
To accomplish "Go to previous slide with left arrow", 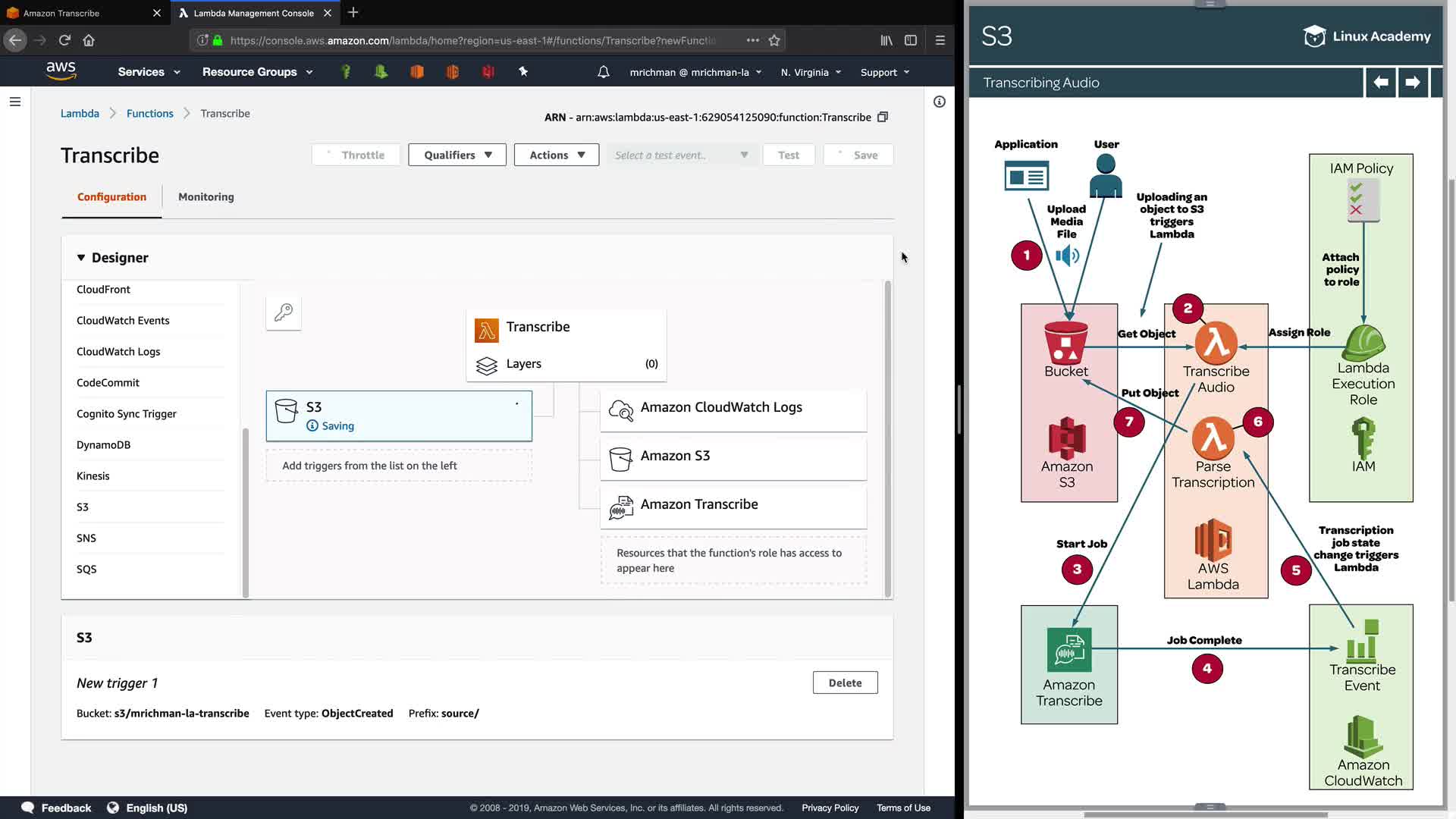I will [1381, 82].
